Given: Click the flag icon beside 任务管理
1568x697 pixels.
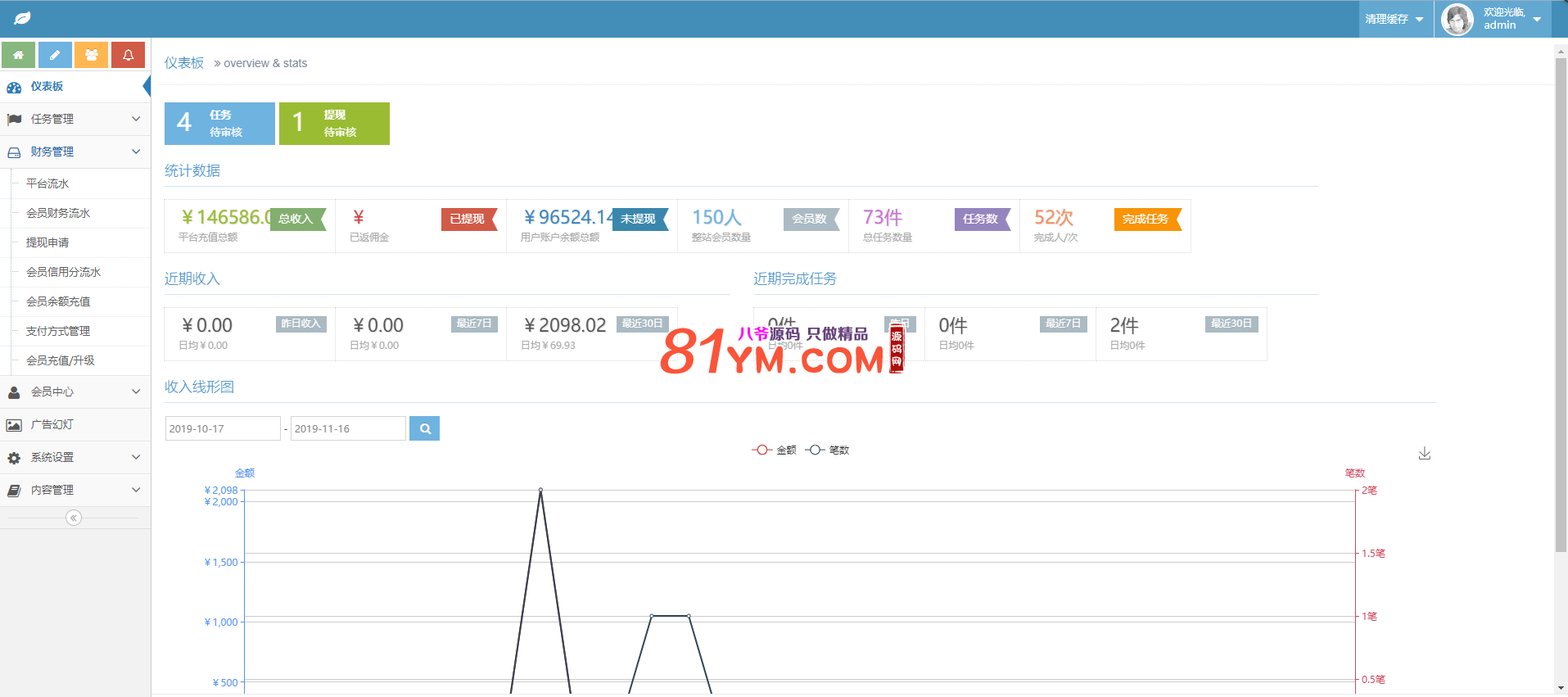Looking at the screenshot, I should pyautogui.click(x=14, y=120).
